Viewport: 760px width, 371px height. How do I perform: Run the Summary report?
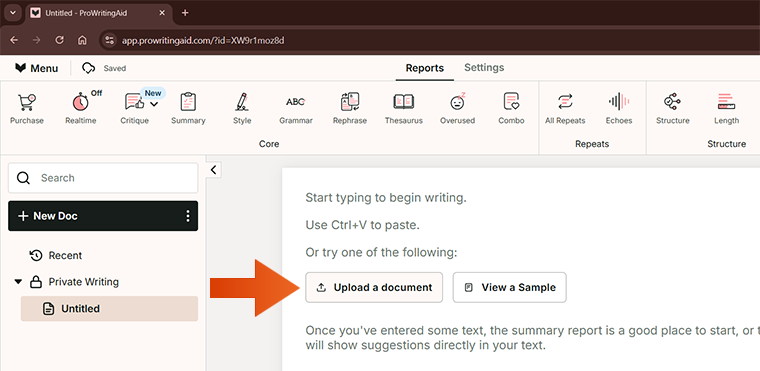(x=188, y=109)
